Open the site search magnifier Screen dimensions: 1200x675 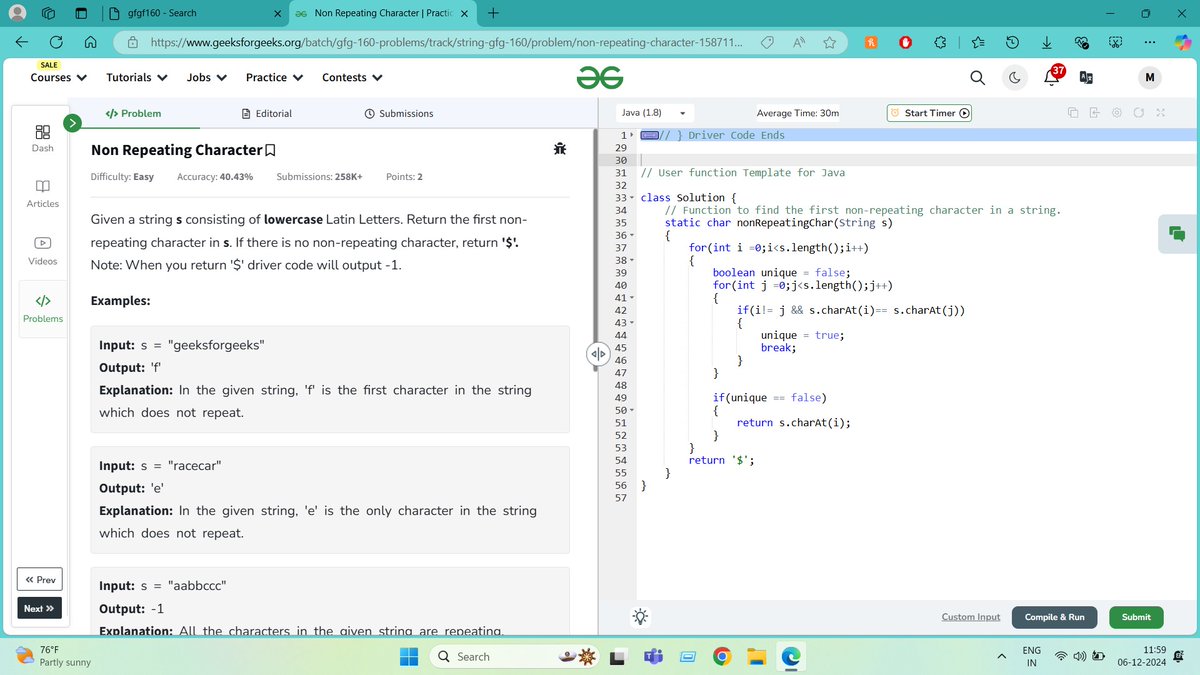977,77
